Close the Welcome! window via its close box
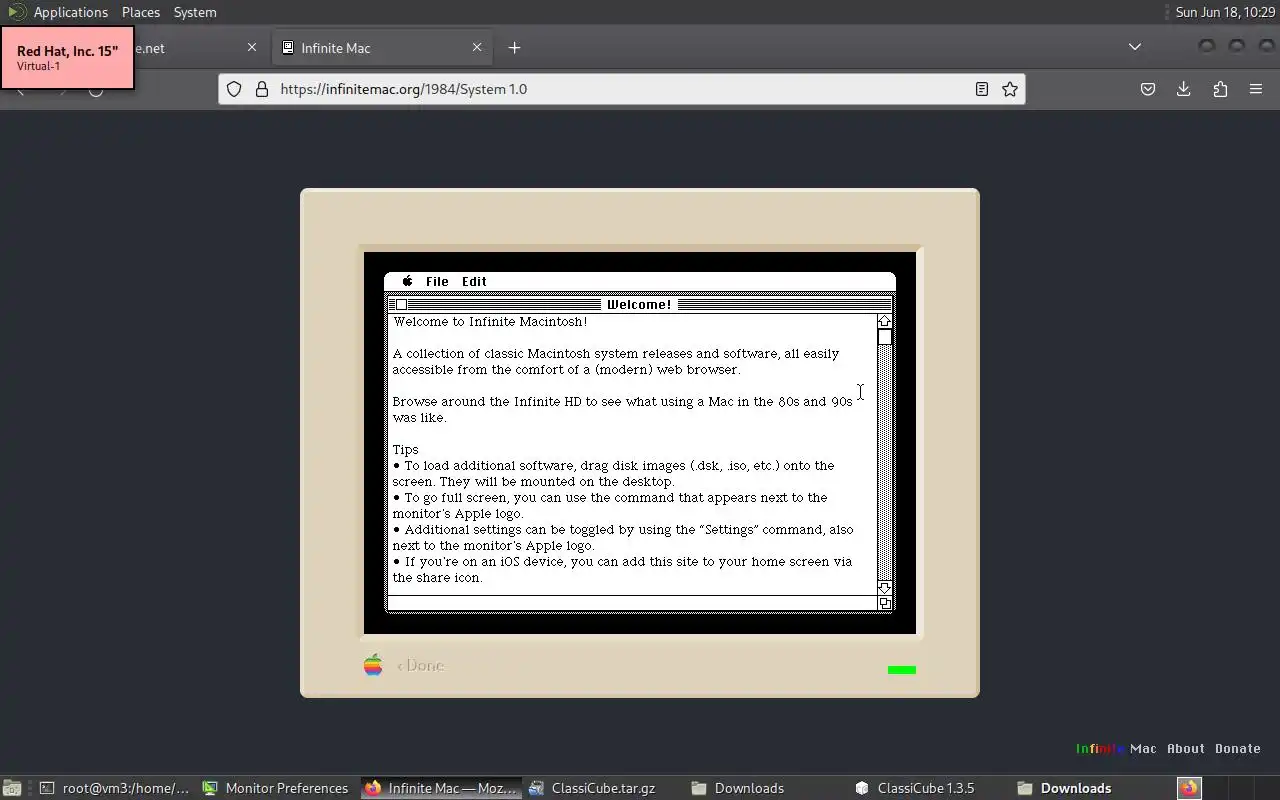 coord(402,305)
